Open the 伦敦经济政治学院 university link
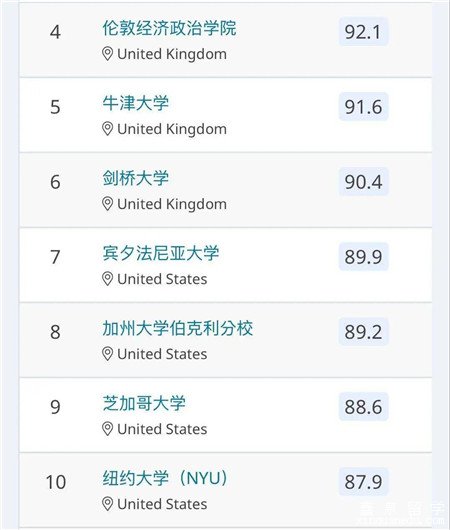Screen dimensions: 450x530 point(169,28)
